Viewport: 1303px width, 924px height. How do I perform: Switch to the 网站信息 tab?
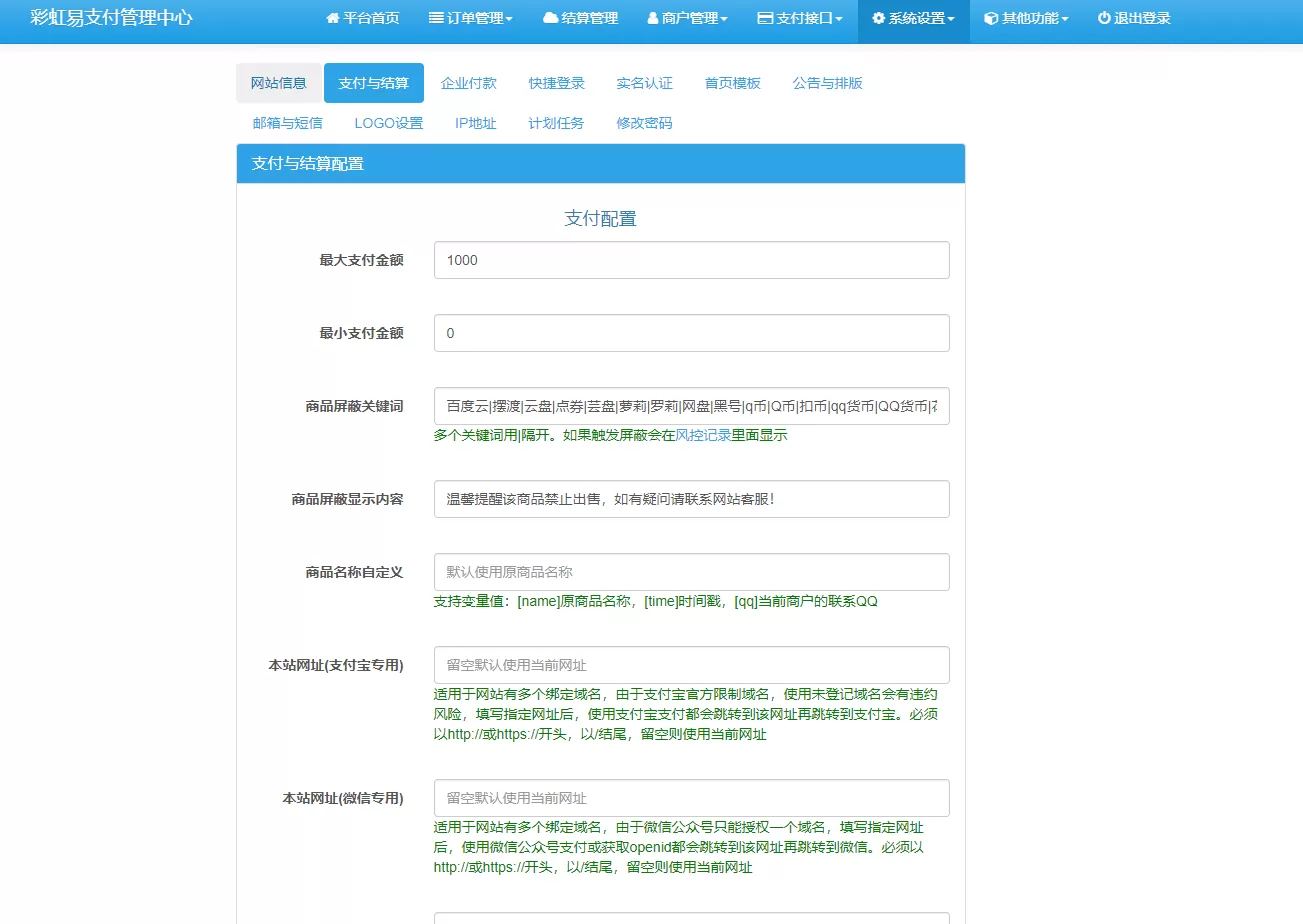[x=279, y=83]
